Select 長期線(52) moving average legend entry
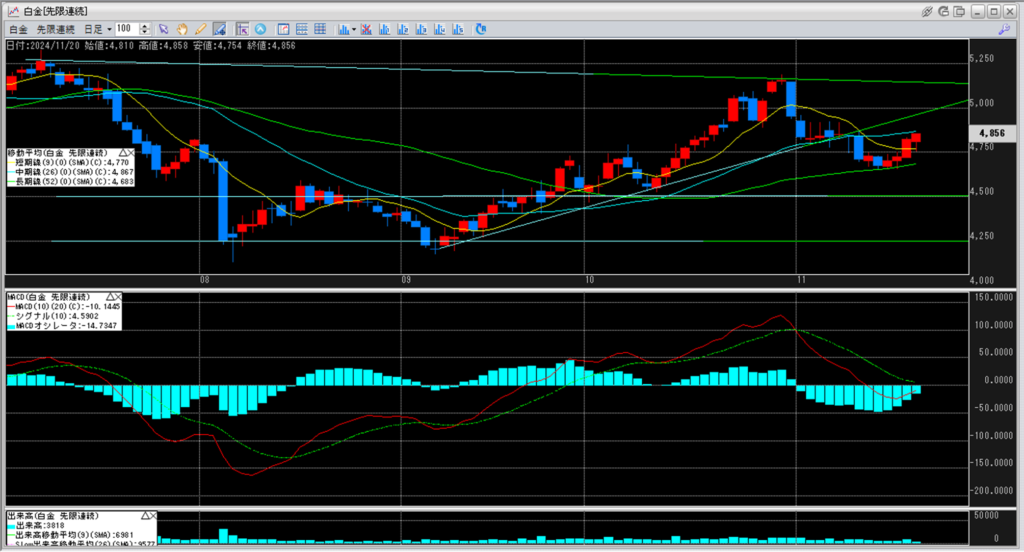 tap(71, 182)
